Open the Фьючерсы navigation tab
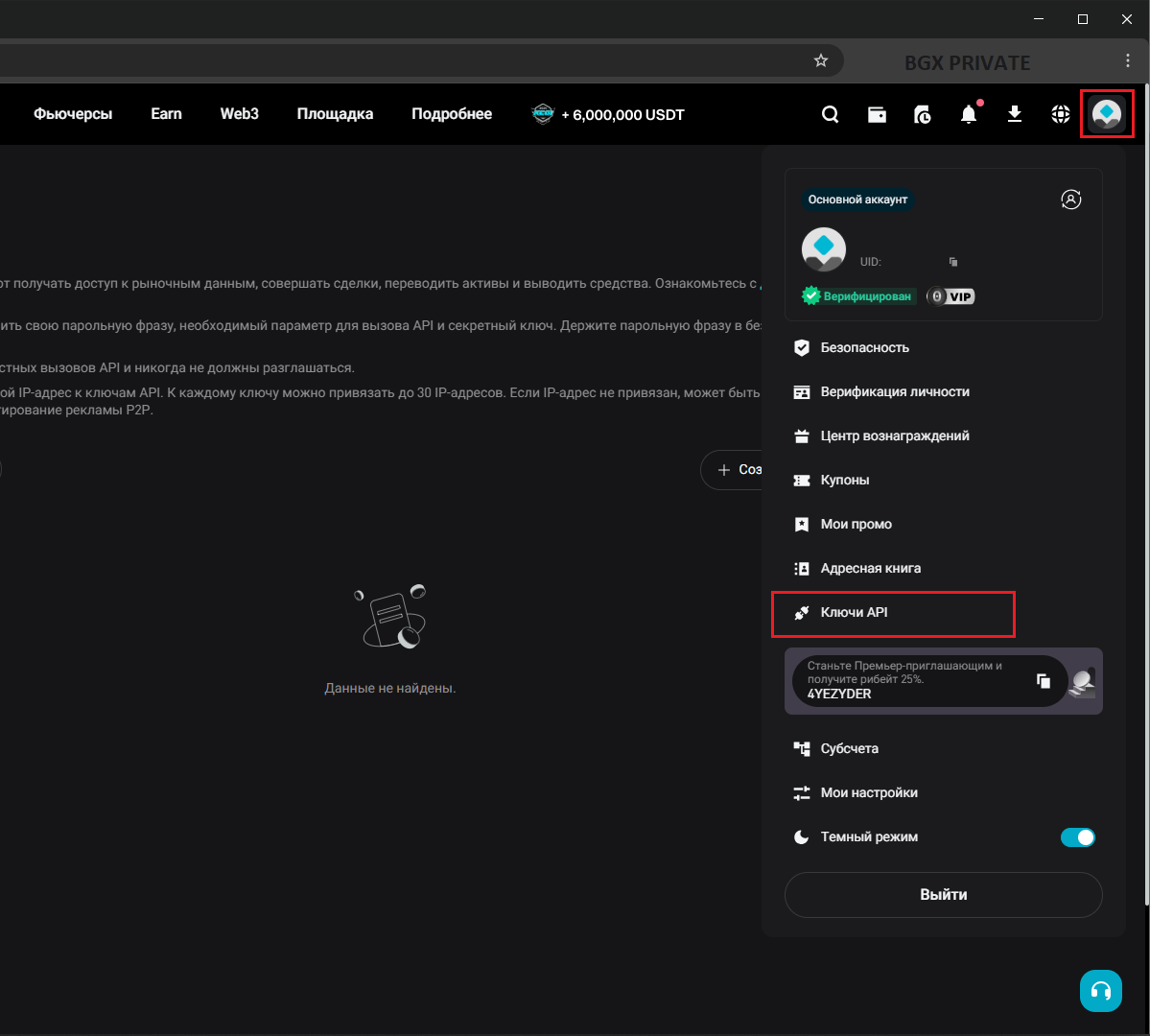The height and width of the screenshot is (1036, 1150). 73,114
